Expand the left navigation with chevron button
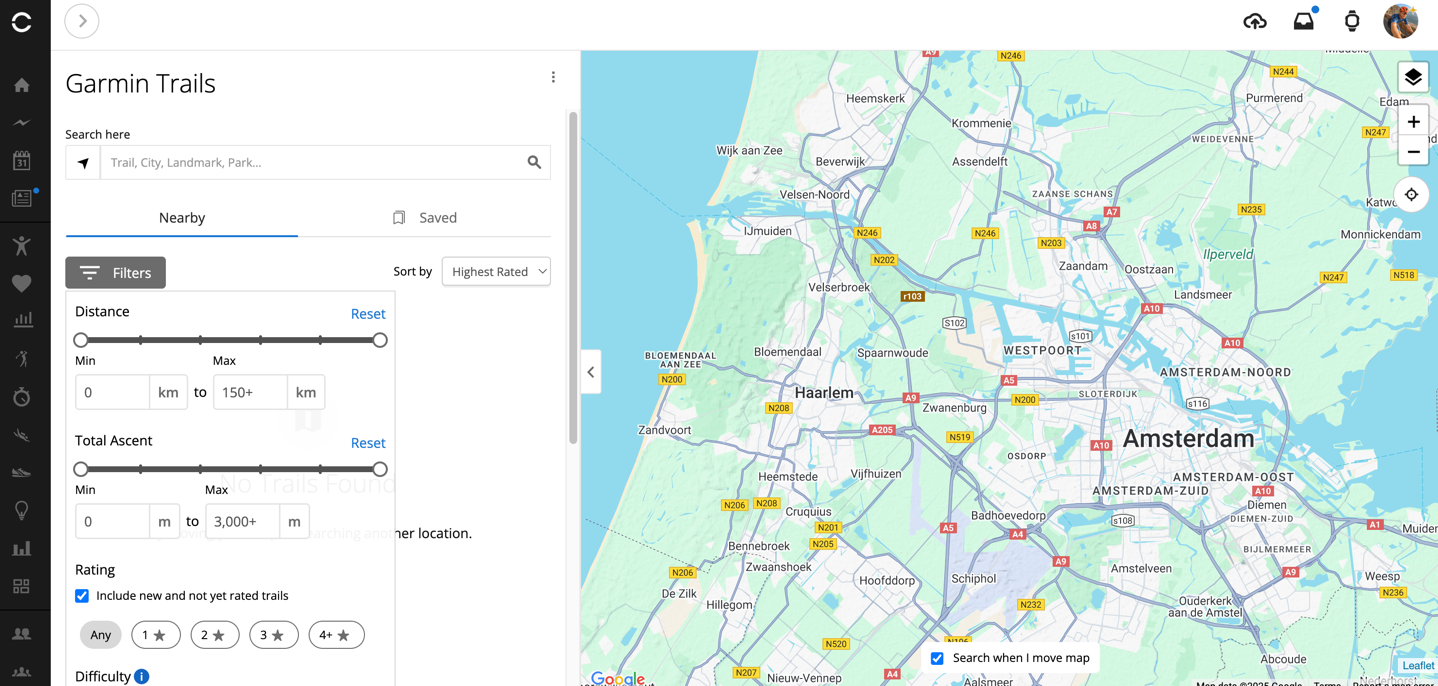The image size is (1438, 686). click(82, 21)
